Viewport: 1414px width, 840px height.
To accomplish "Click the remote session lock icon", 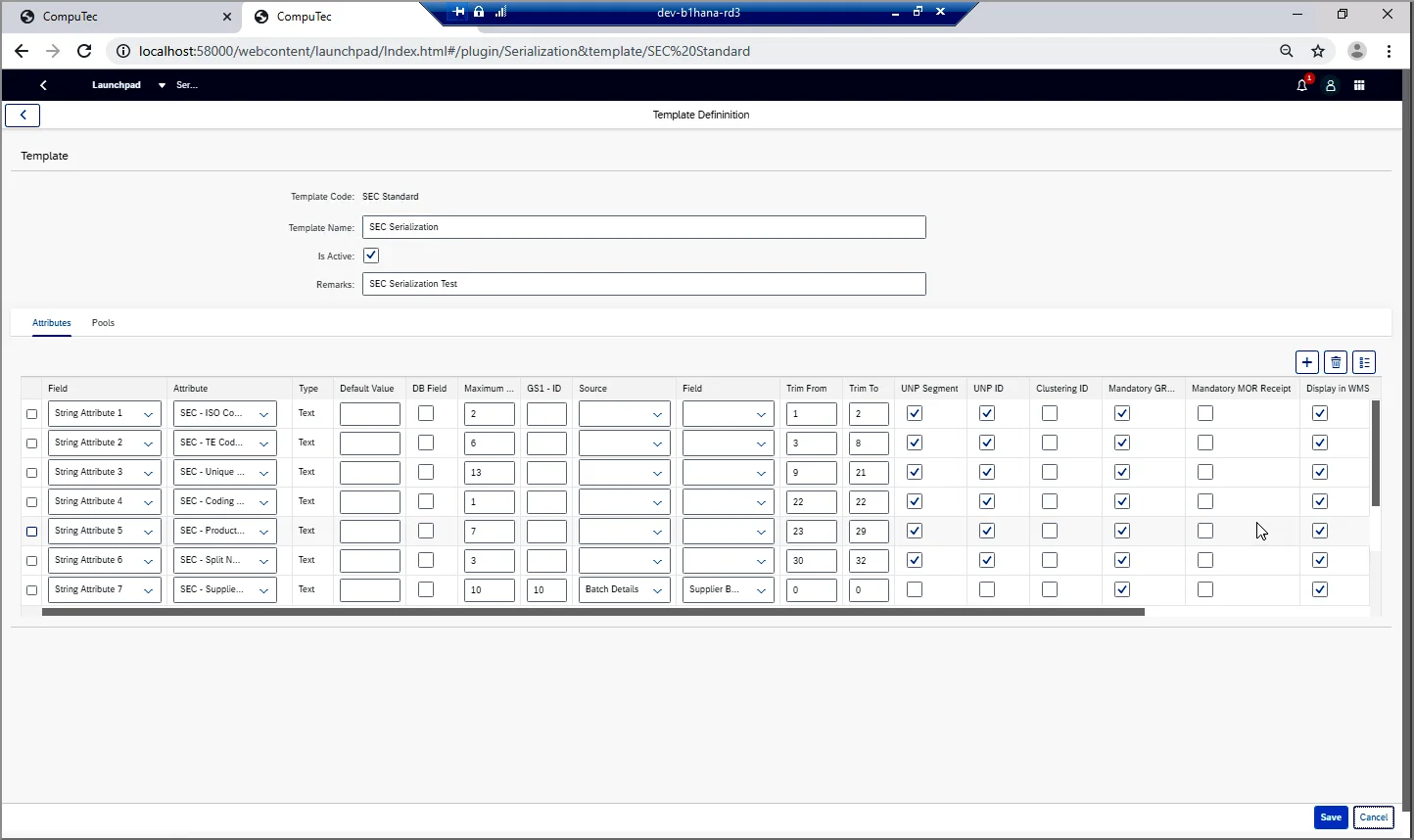I will 479,12.
